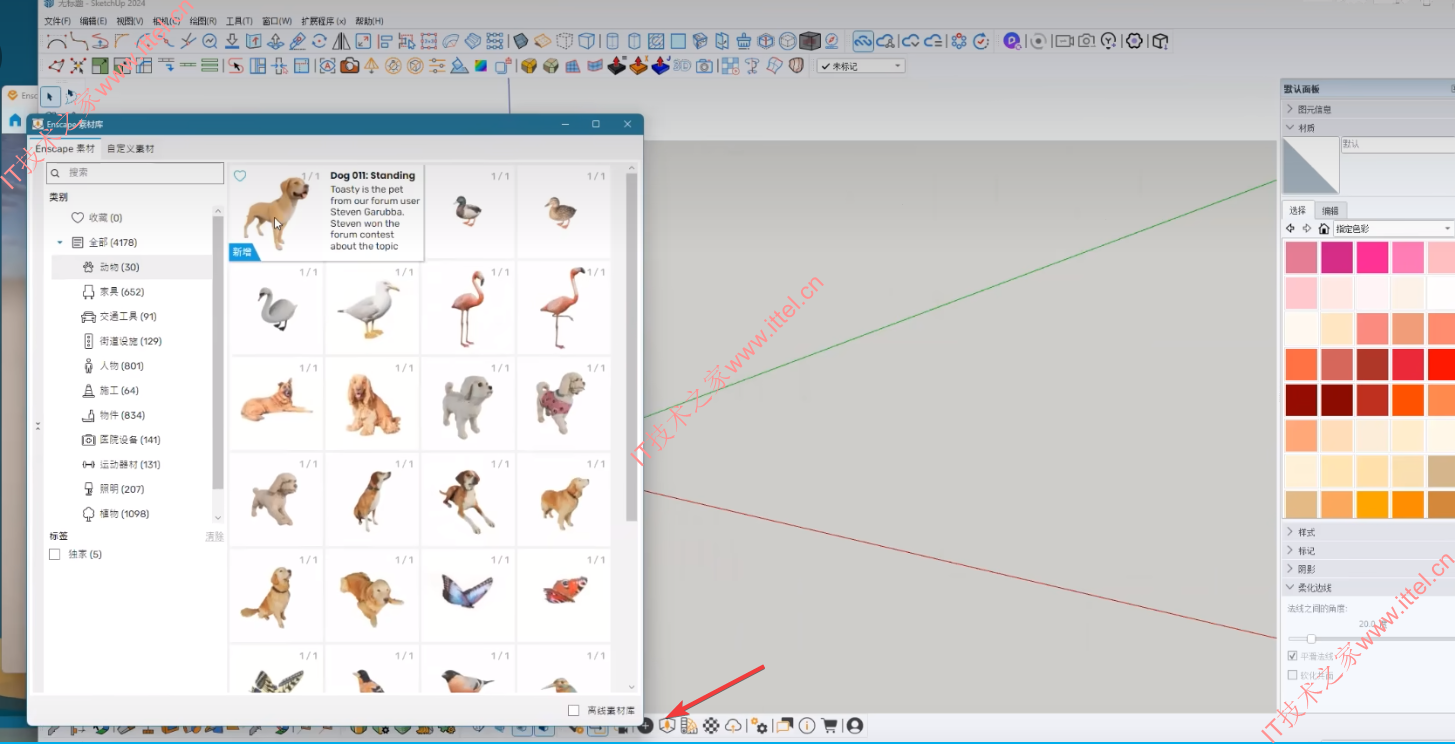Collapse the 全部 (4178) category tree arrow
The width and height of the screenshot is (1455, 744).
point(60,243)
